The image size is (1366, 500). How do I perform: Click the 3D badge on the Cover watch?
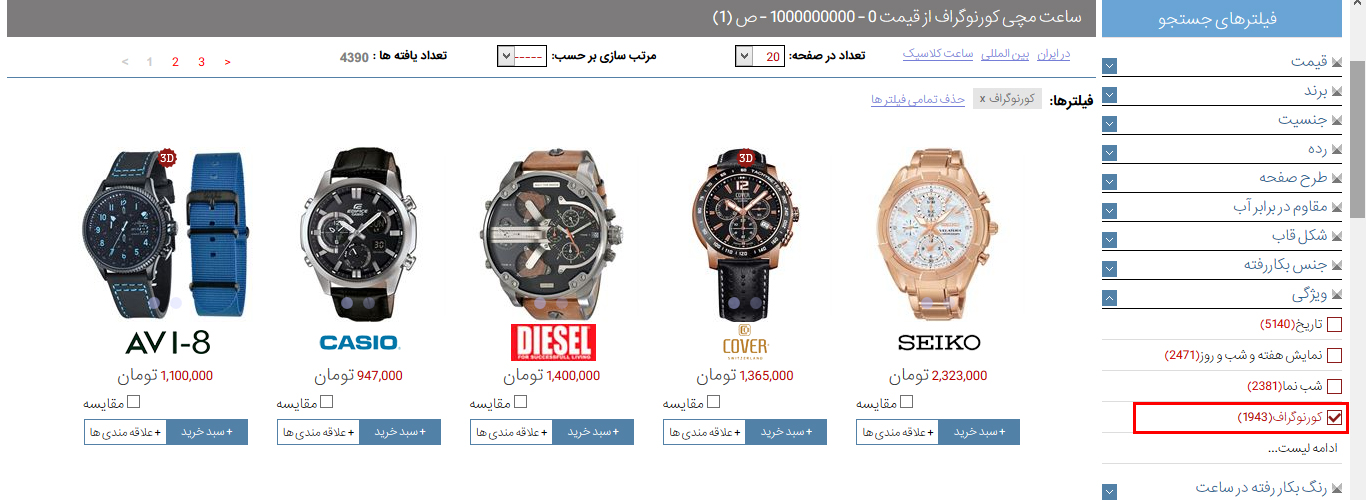coord(745,157)
